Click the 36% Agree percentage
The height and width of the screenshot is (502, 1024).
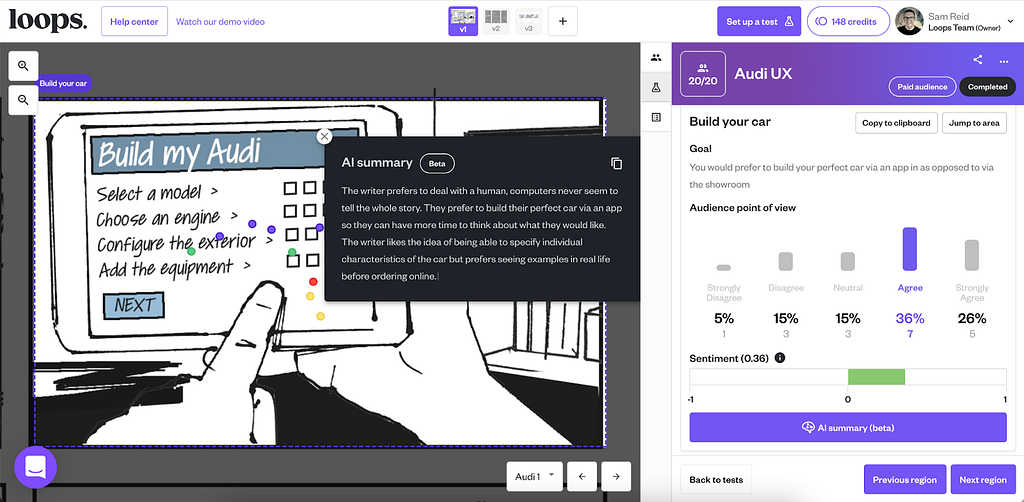[x=910, y=319]
